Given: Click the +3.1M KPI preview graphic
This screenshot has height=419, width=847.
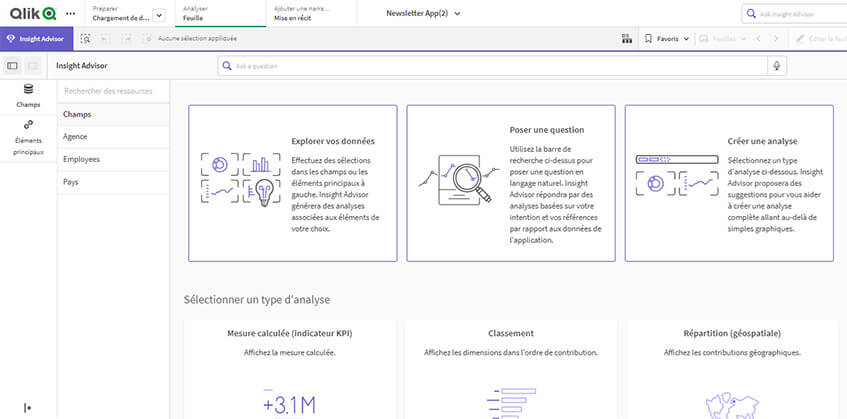Looking at the screenshot, I should tap(290, 404).
